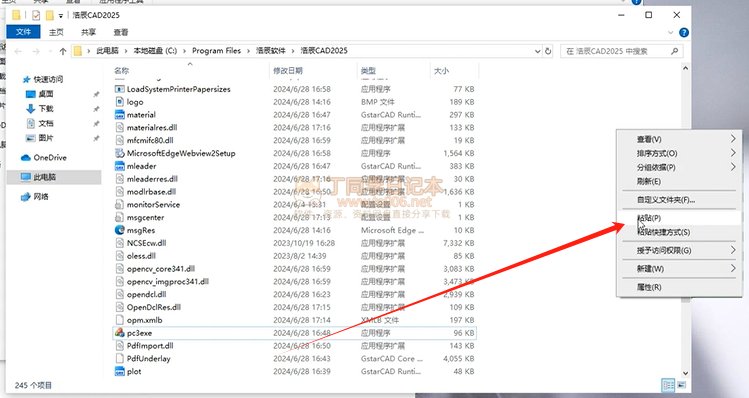749x398 pixels.
Task: Open 网络 in navigation pane
Action: tap(41, 196)
